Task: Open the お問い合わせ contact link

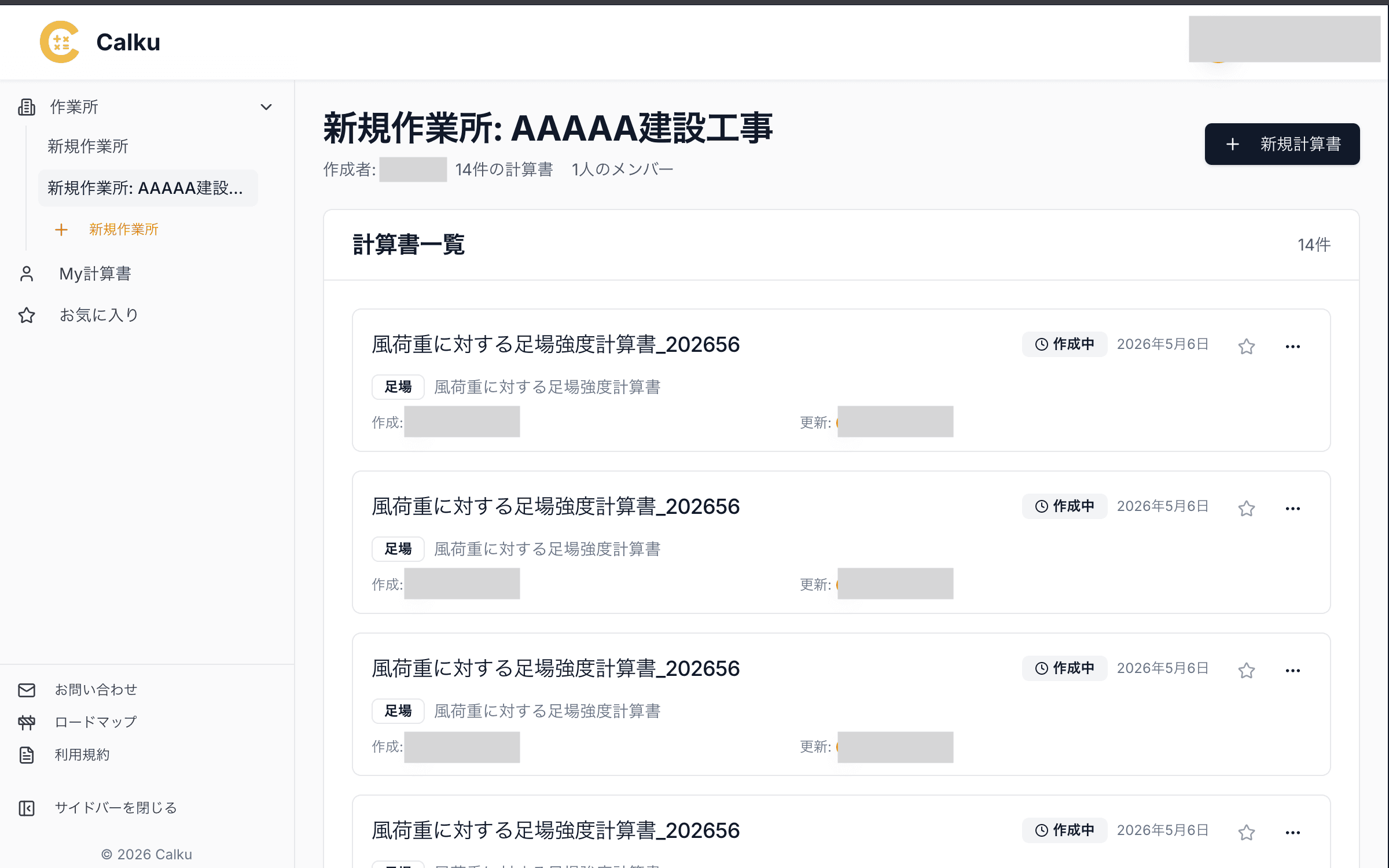Action: coord(96,690)
